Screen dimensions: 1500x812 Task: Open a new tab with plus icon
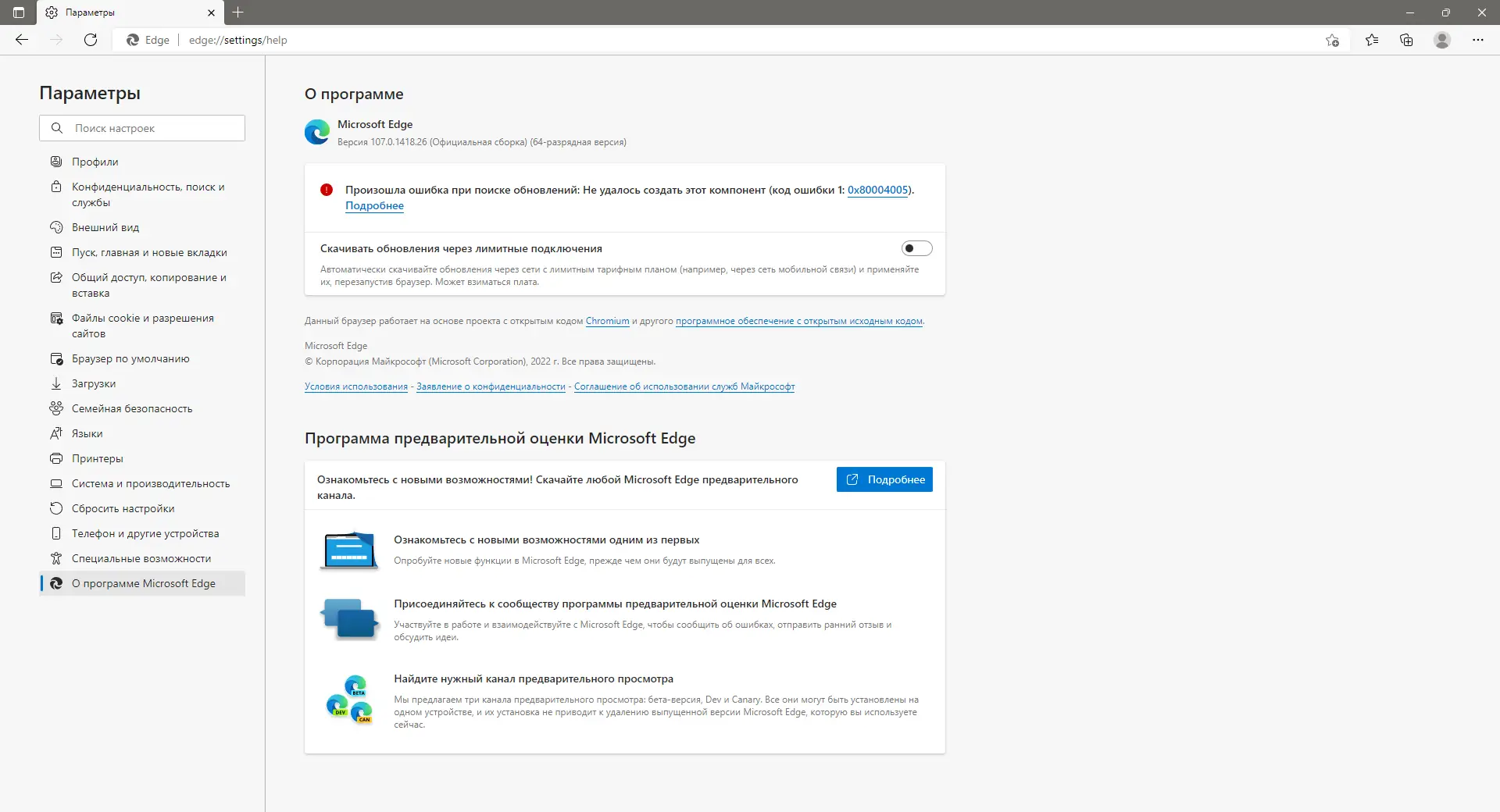[238, 12]
